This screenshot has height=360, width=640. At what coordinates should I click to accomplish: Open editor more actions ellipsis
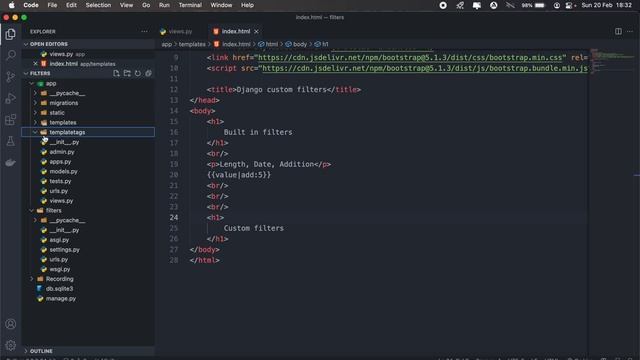[630, 31]
